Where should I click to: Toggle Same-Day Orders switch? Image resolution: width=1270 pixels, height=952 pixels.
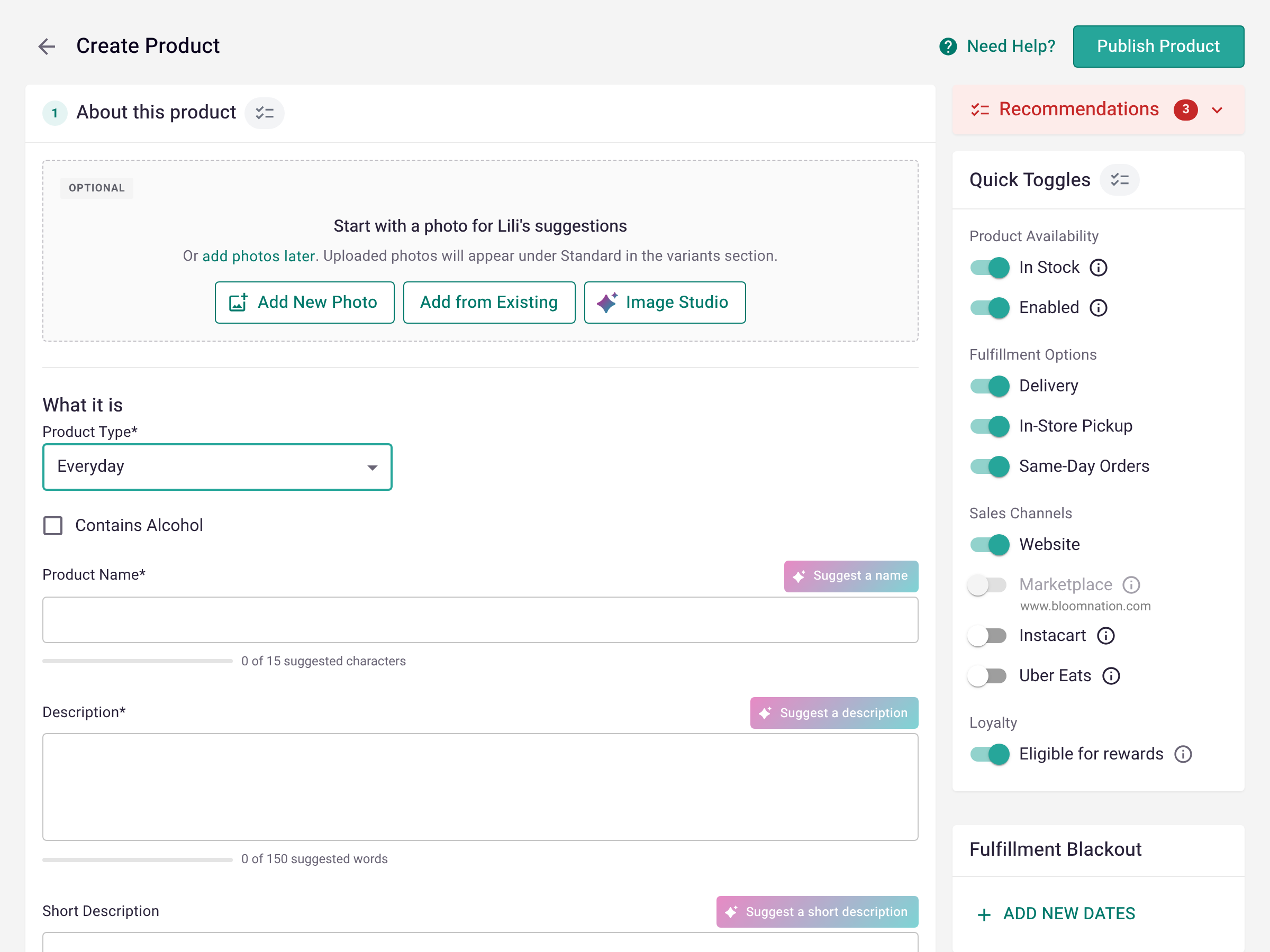pos(990,466)
